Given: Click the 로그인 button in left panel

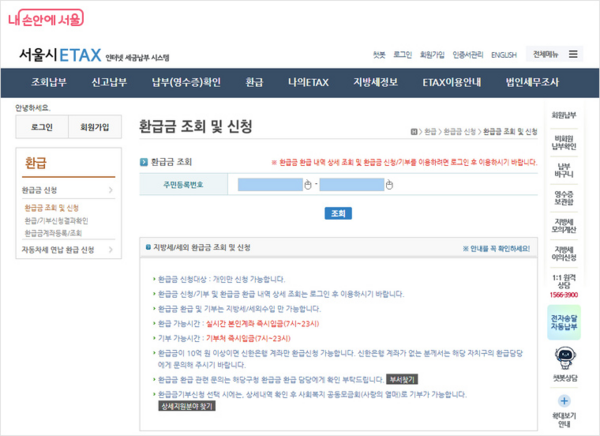Looking at the screenshot, I should (x=42, y=127).
